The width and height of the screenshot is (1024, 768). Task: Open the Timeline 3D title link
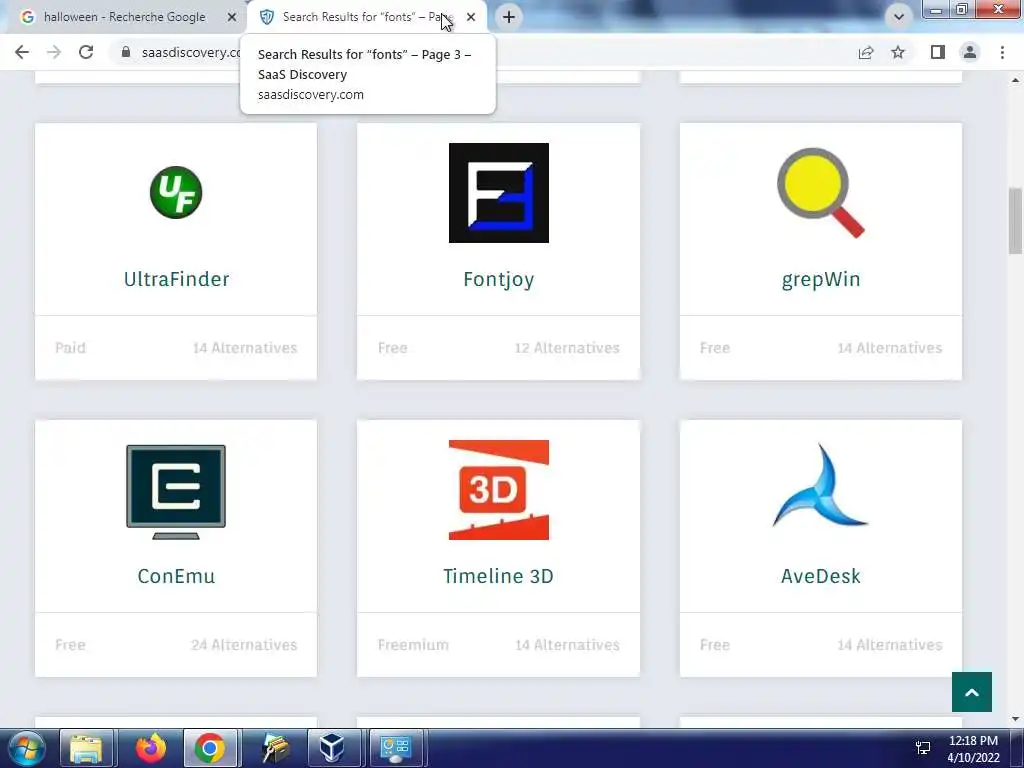[x=498, y=576]
